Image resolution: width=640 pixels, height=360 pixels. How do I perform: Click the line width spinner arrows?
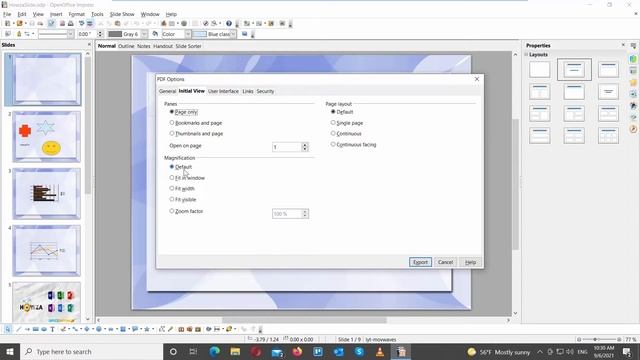(x=100, y=34)
